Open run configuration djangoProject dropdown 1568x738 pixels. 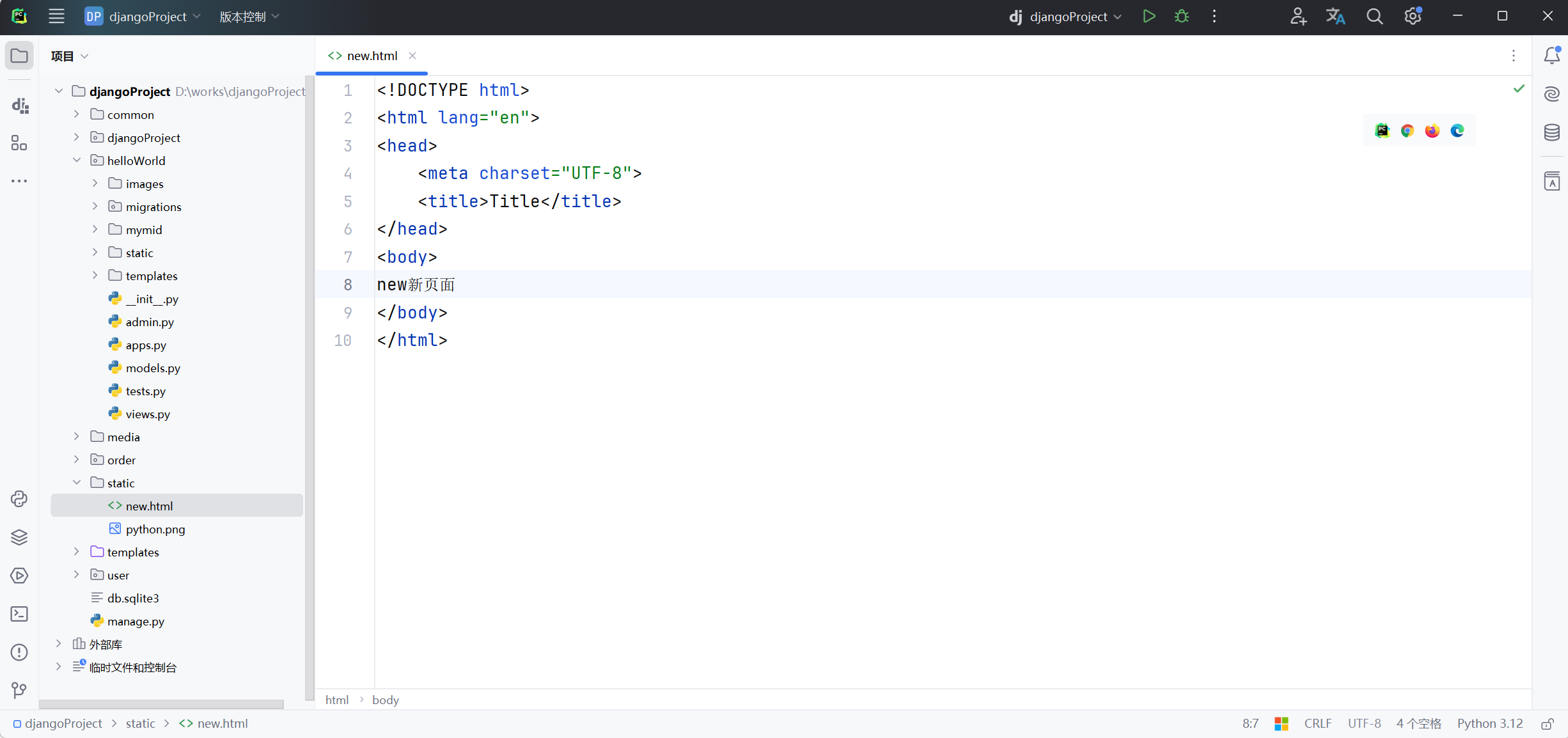[x=1065, y=17]
